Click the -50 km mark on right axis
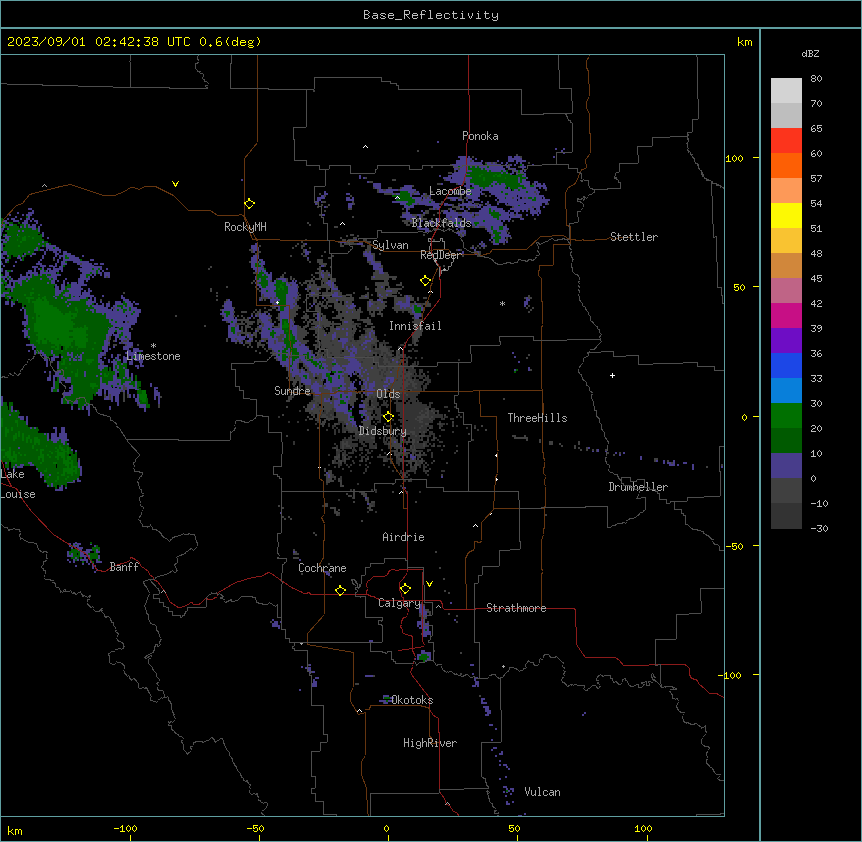Image resolution: width=862 pixels, height=842 pixels. coord(734,546)
